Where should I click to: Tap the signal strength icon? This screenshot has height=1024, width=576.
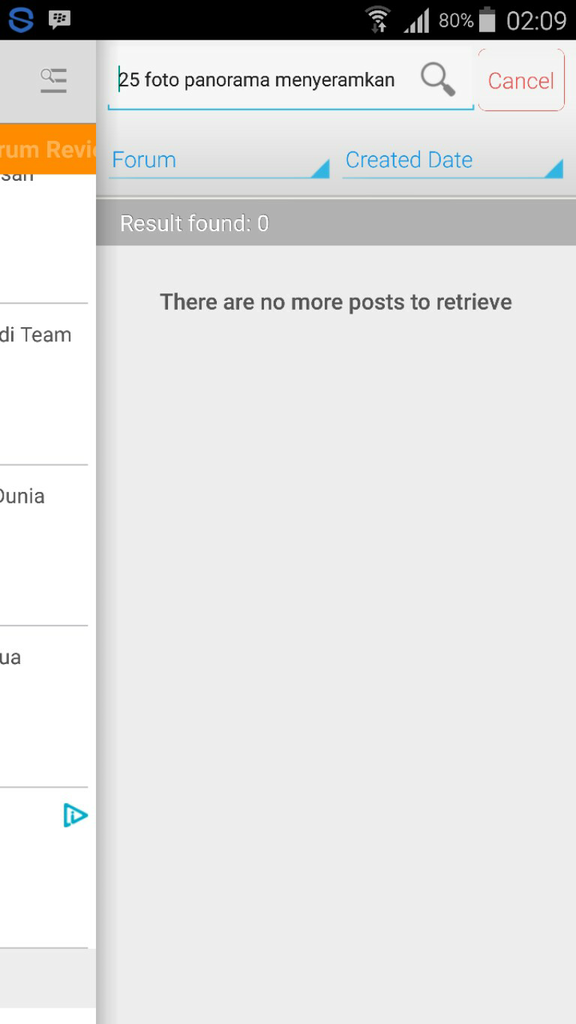click(417, 21)
